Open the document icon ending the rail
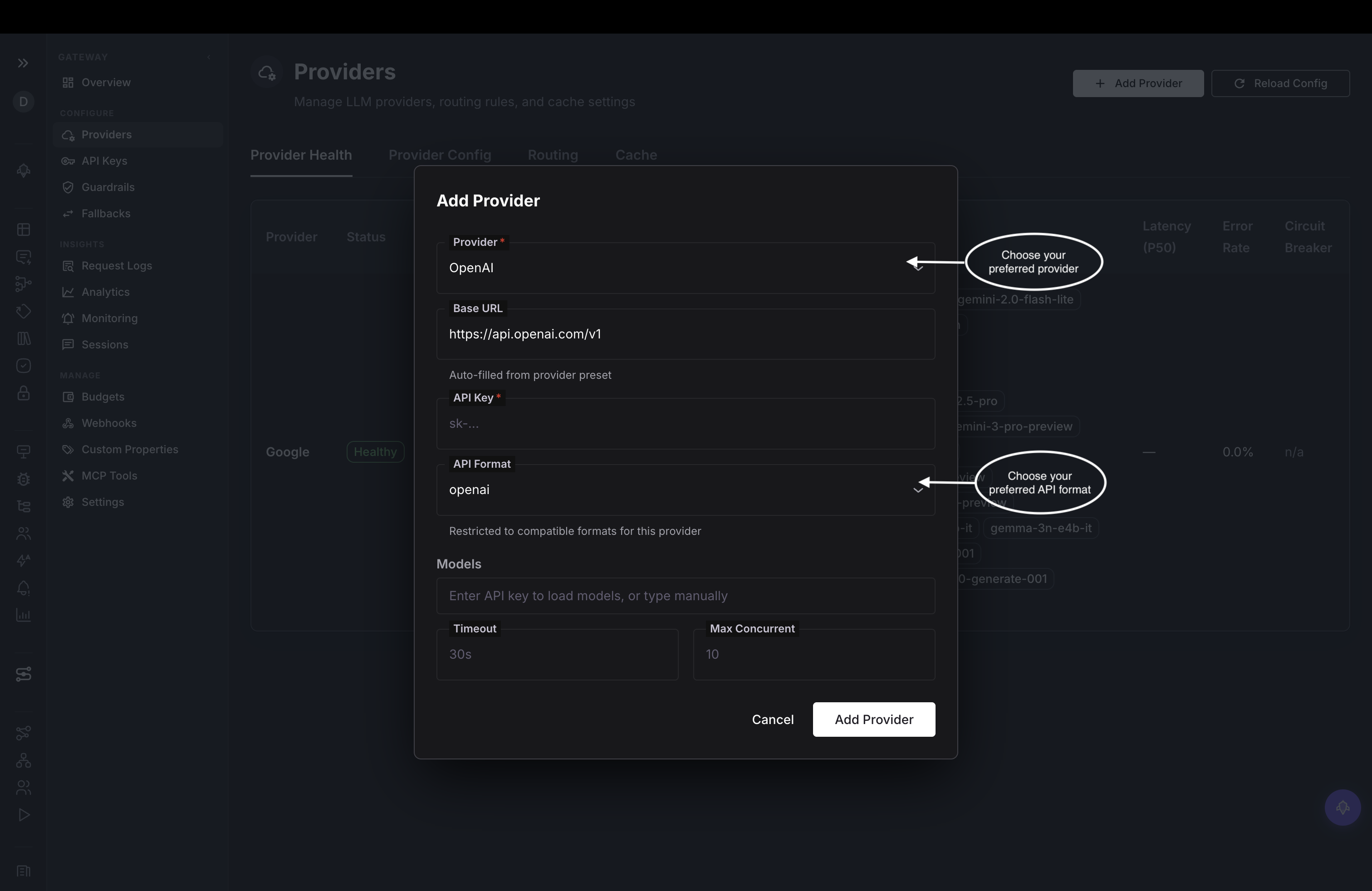The image size is (1372, 891). click(x=23, y=871)
